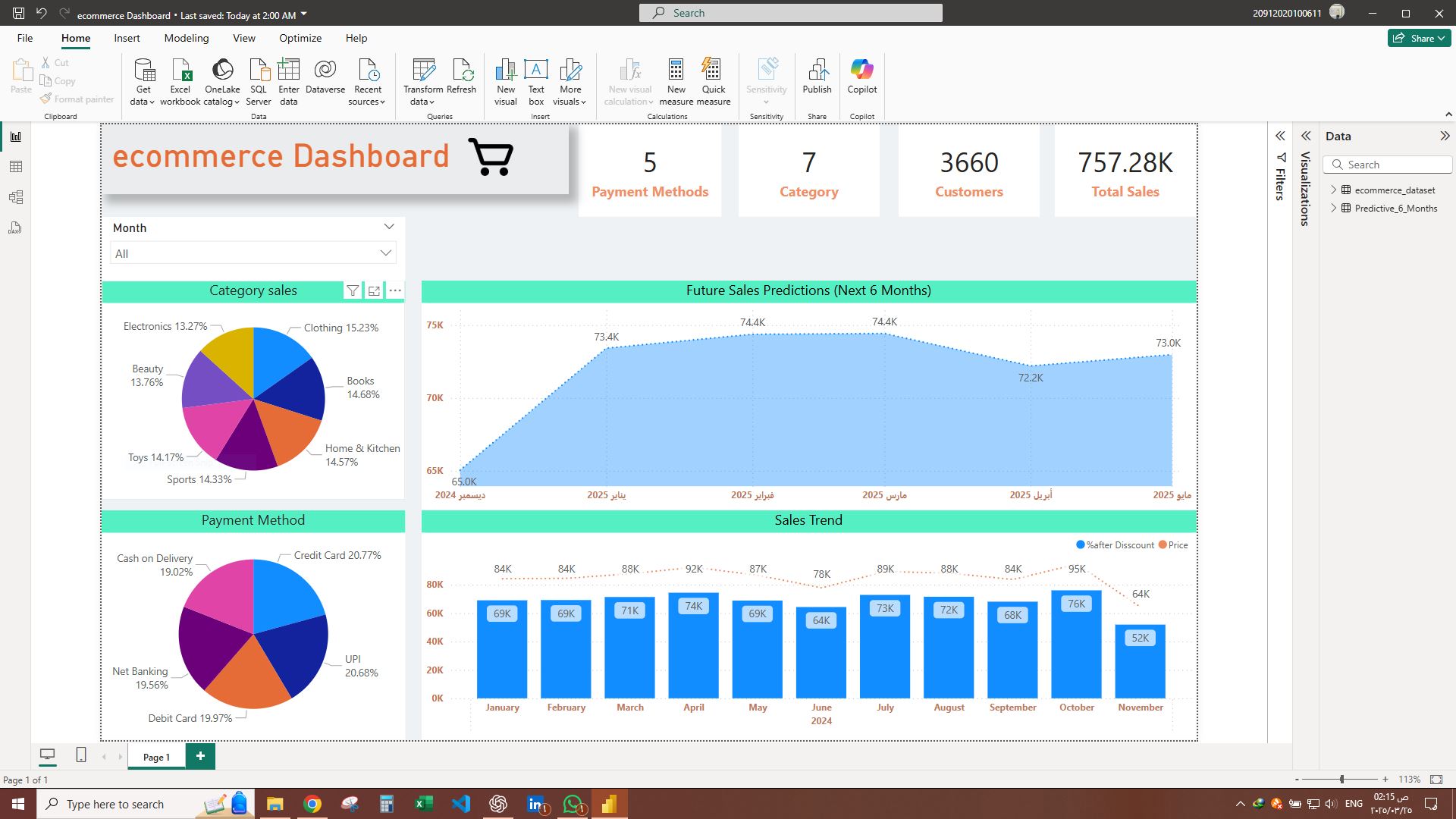The width and height of the screenshot is (1456, 819).
Task: Open the Modeling ribbon tab
Action: point(186,38)
